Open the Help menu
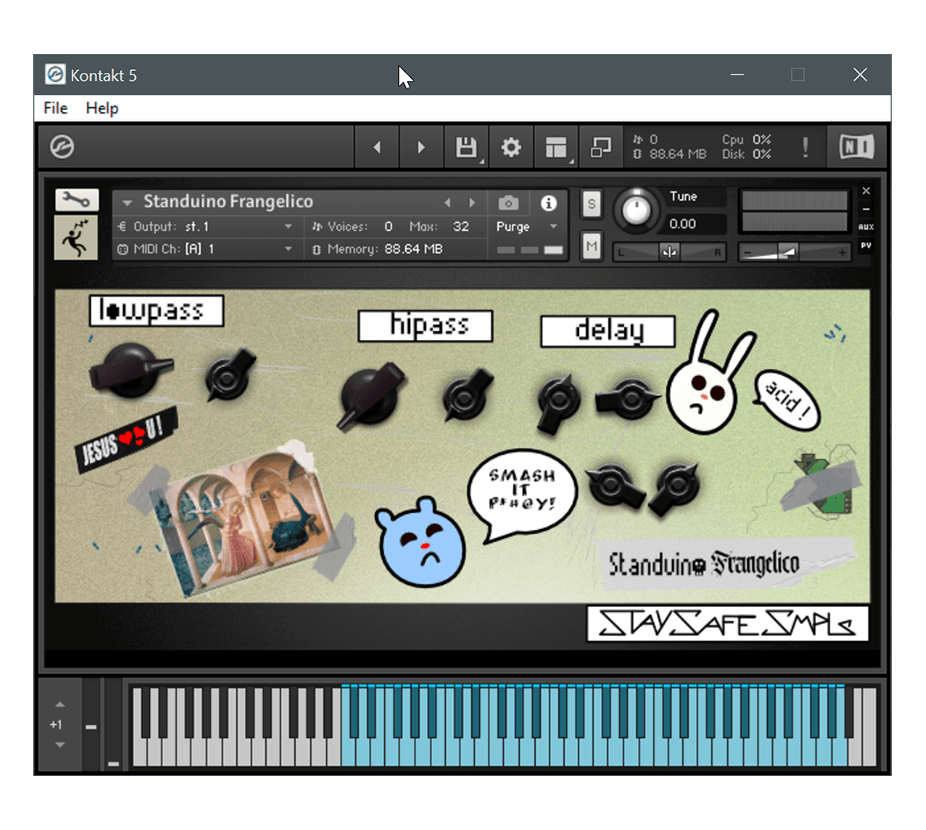 pyautogui.click(x=102, y=108)
